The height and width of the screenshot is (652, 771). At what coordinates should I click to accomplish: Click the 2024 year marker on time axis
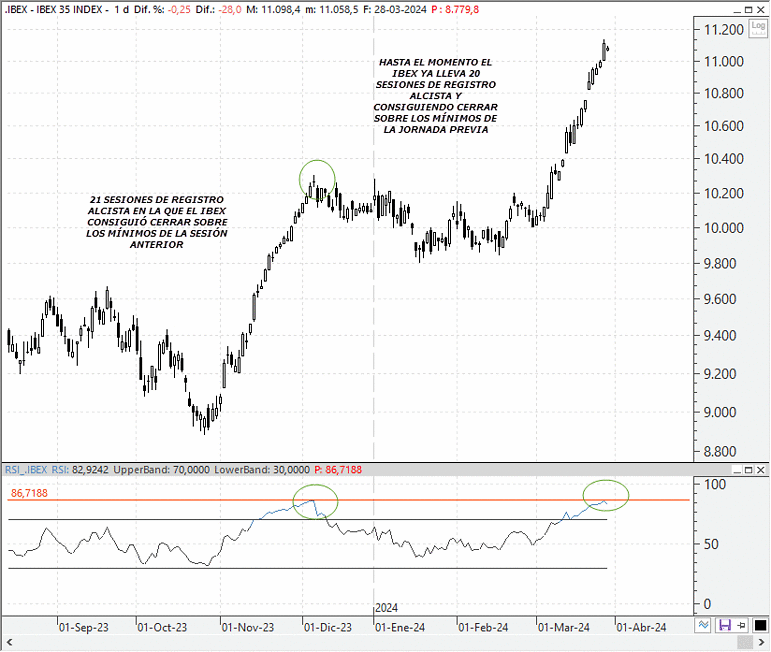tap(386, 608)
